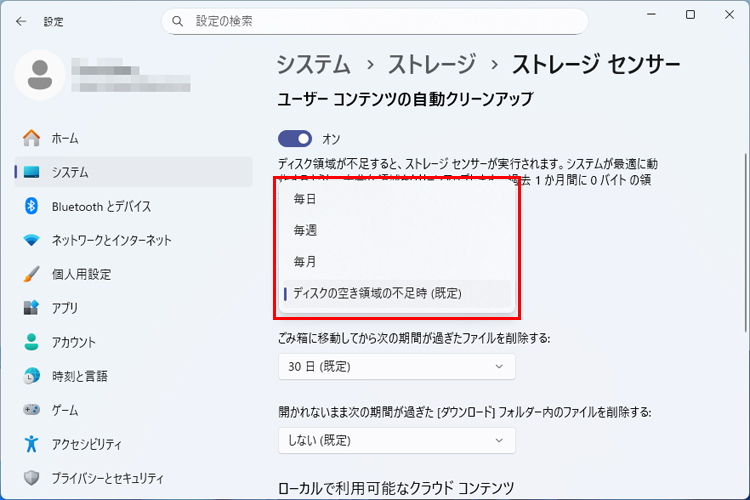
Task: Open 個人用設定 paintbrush icon
Action: tap(31, 274)
